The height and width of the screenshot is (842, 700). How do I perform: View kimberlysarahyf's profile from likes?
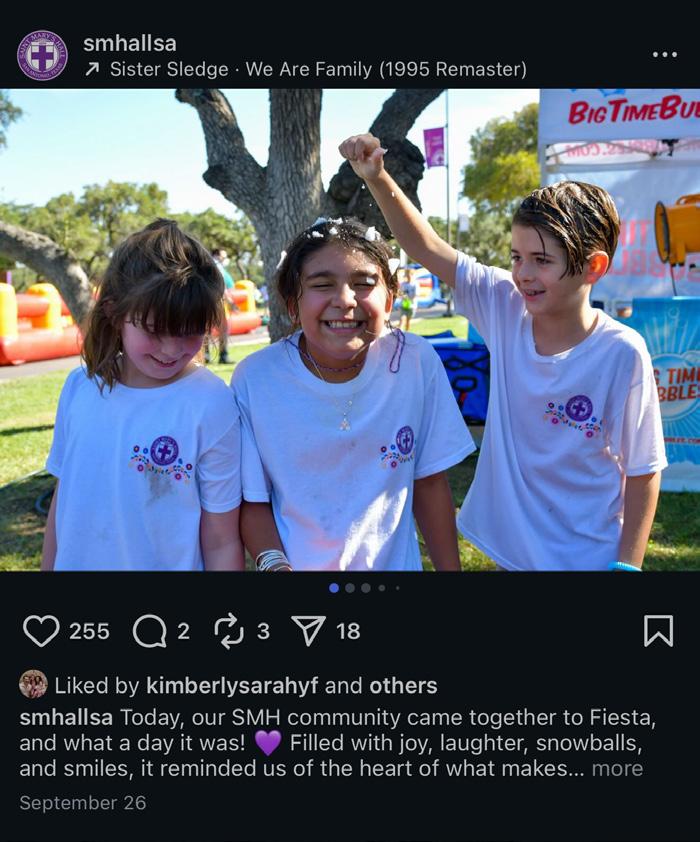(x=232, y=686)
